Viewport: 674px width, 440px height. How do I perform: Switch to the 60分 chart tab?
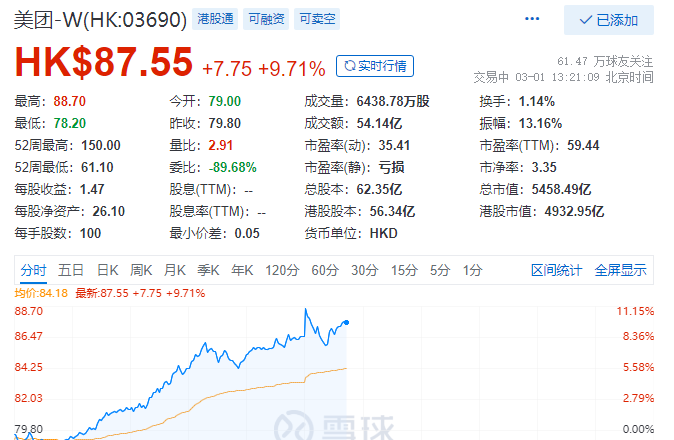coord(325,270)
